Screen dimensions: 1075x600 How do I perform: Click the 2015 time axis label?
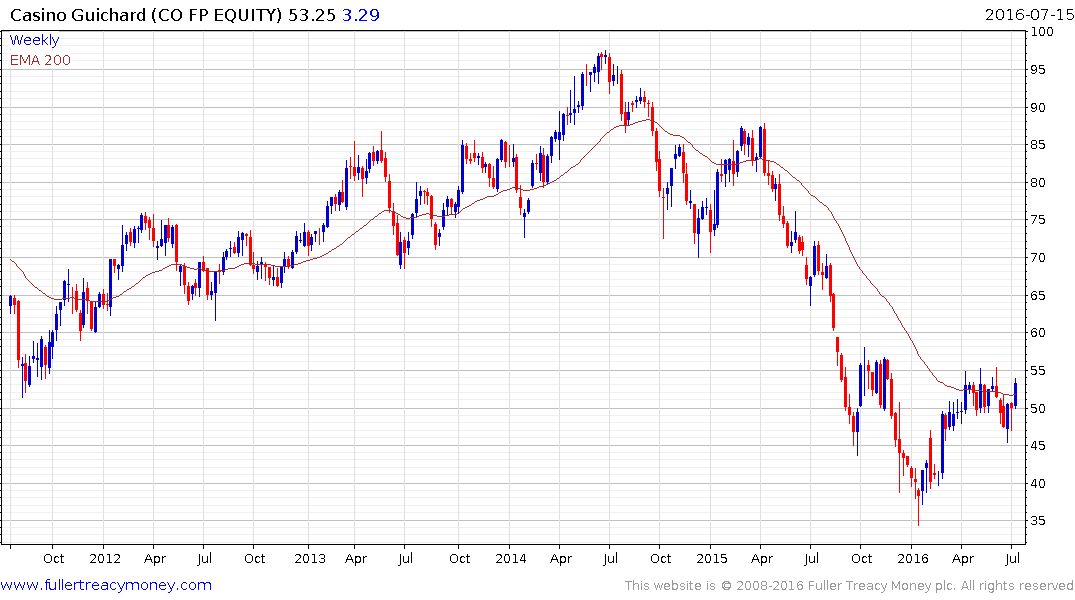tap(712, 558)
